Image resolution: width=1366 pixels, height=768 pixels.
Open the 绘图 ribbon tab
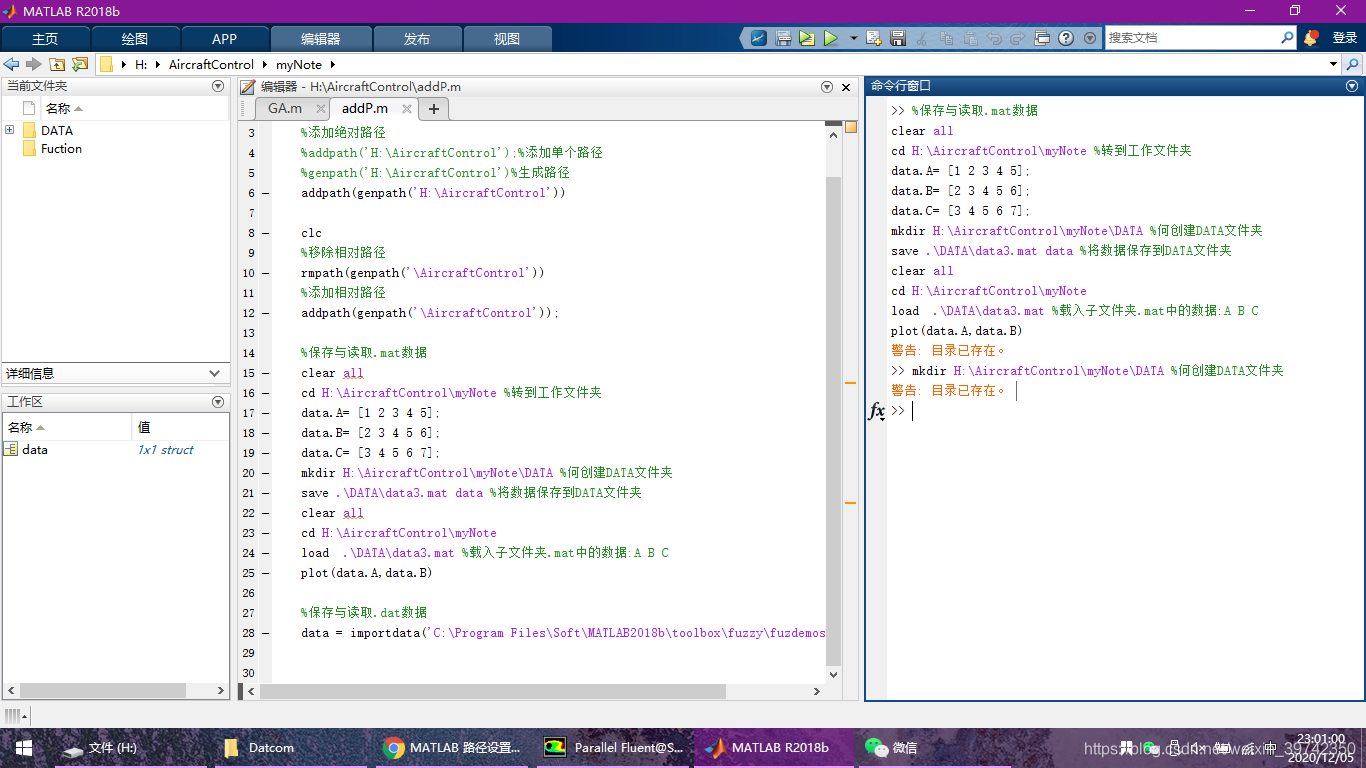[135, 39]
